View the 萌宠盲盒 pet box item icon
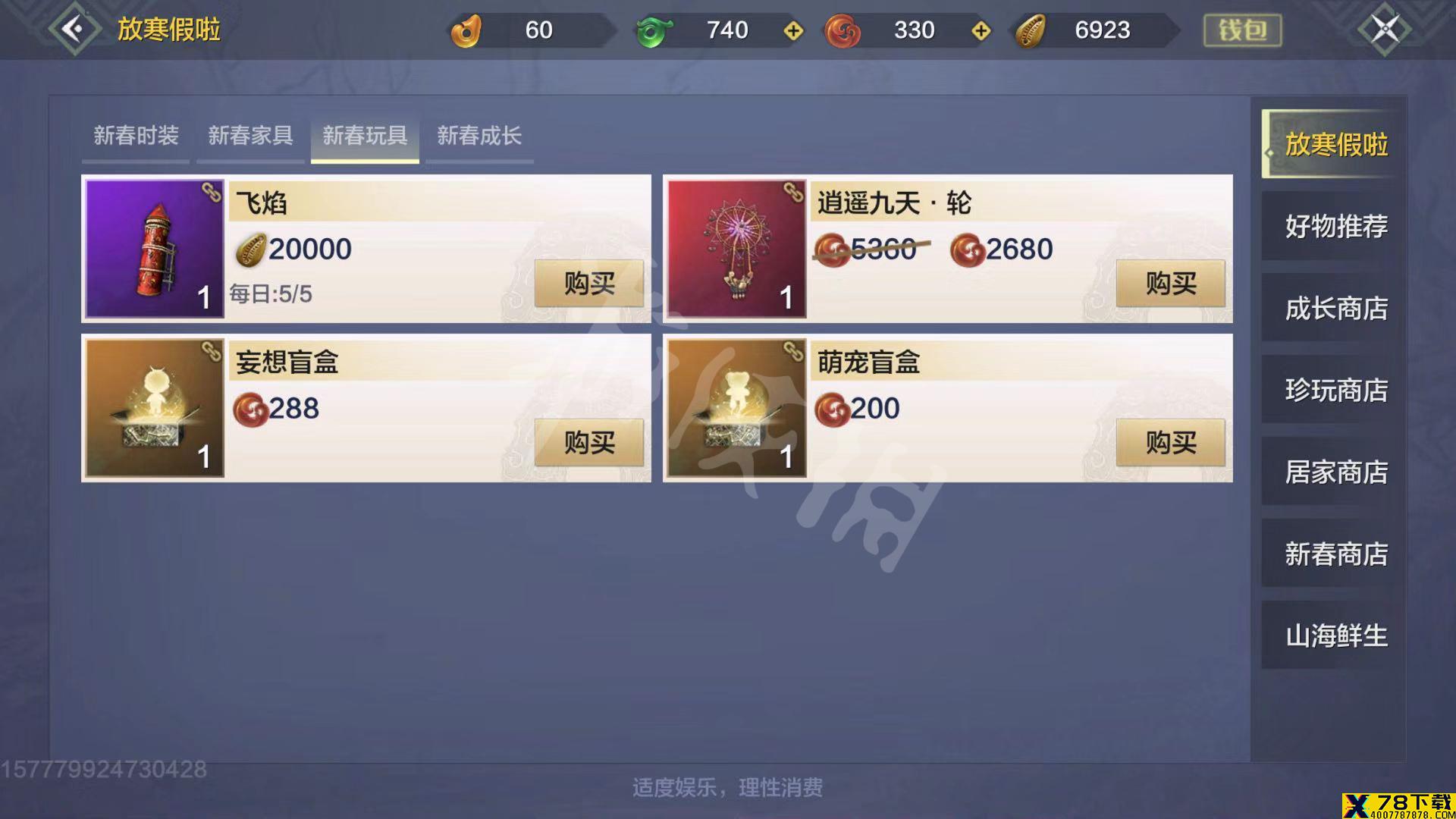1456x819 pixels. [x=736, y=408]
